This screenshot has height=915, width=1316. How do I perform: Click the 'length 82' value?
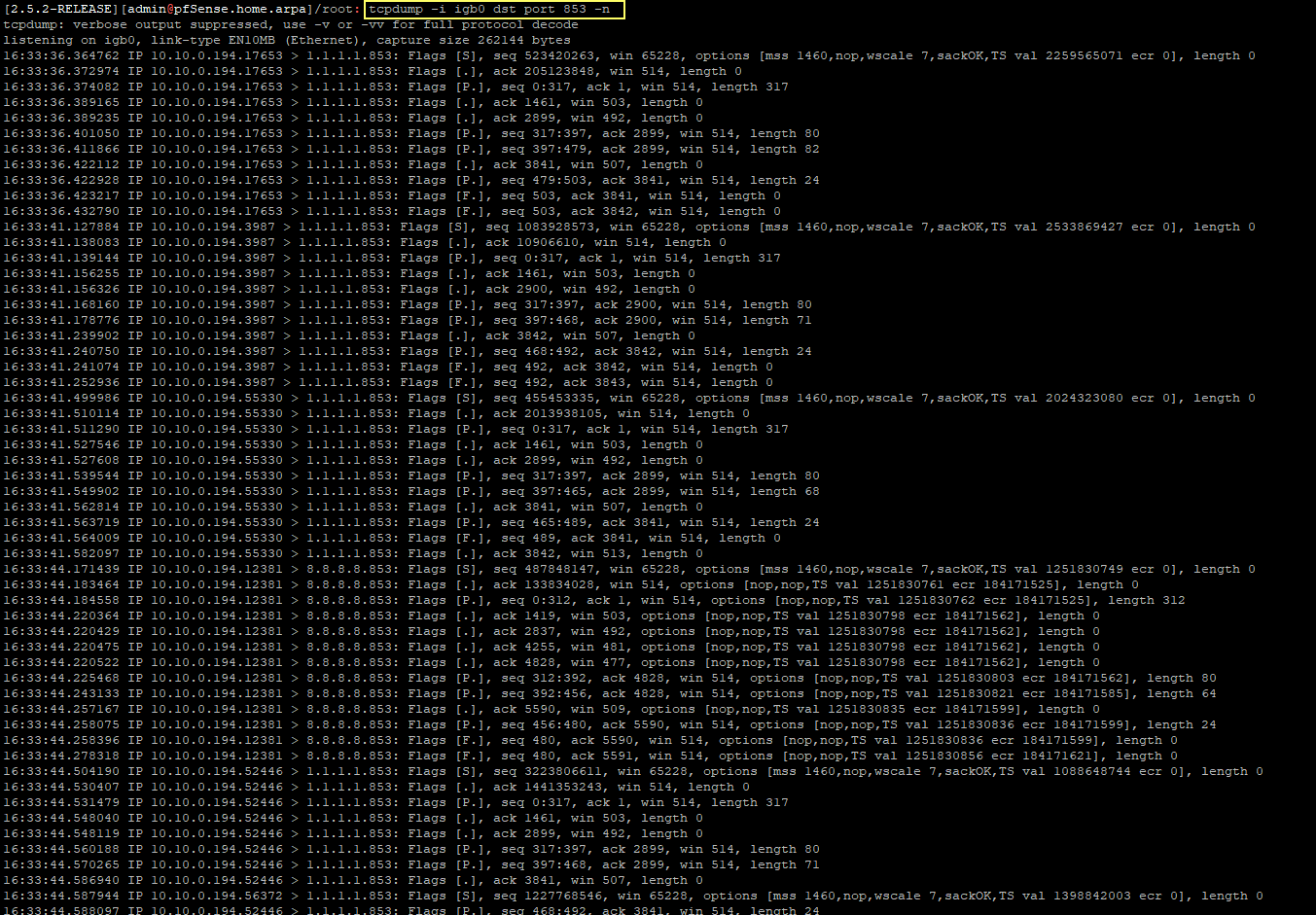coord(785,149)
